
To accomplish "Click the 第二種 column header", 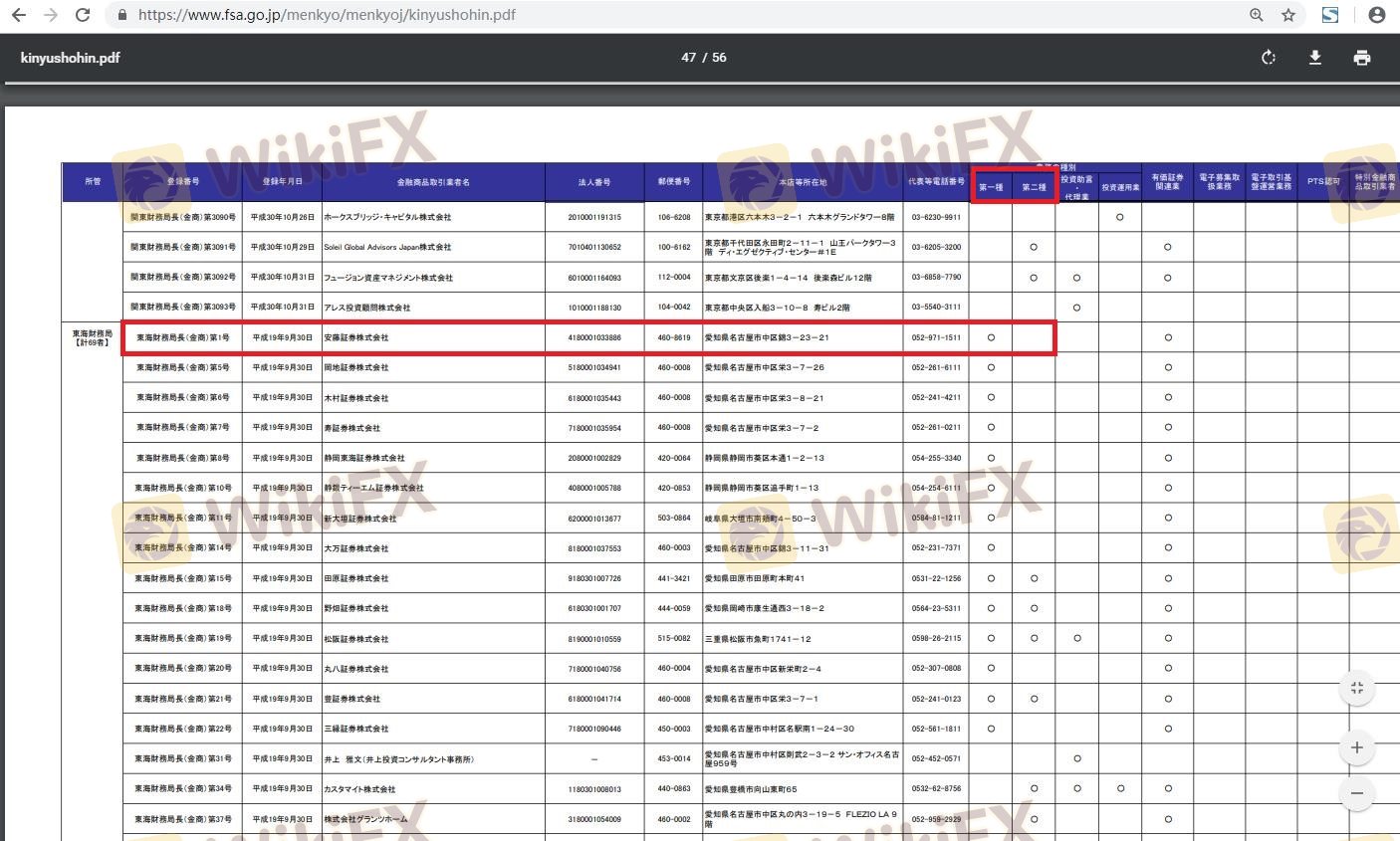I will tap(1034, 187).
